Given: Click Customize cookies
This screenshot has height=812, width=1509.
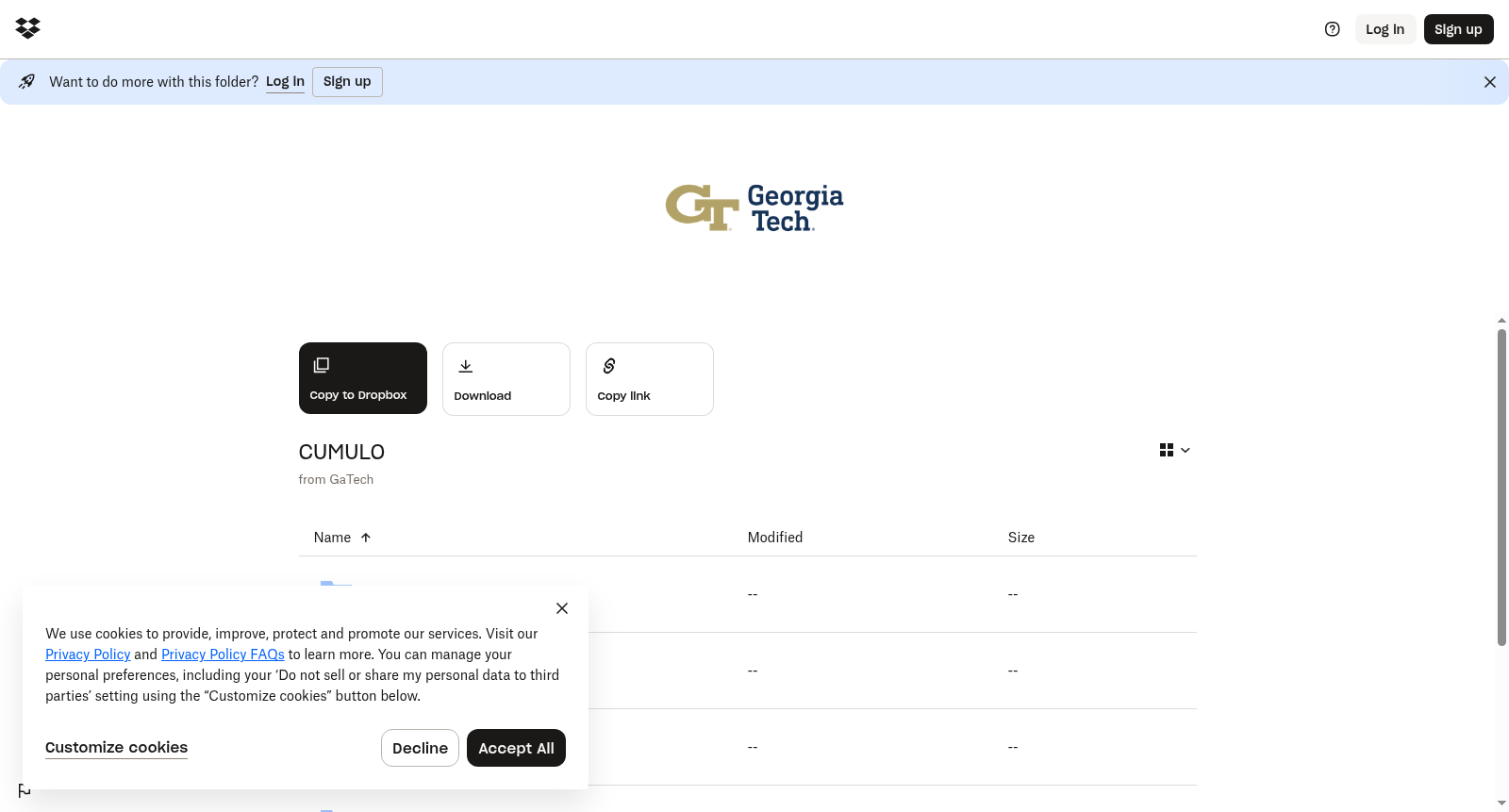Looking at the screenshot, I should coord(117,748).
